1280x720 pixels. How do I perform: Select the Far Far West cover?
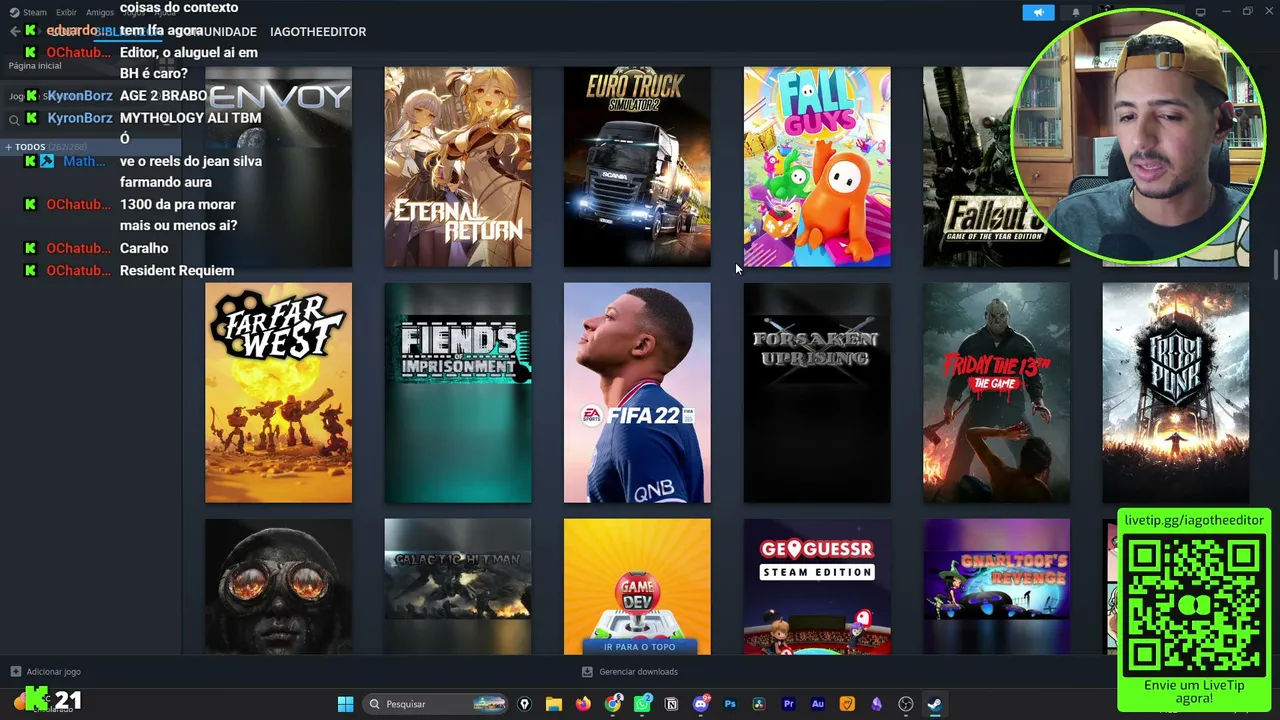pos(278,393)
